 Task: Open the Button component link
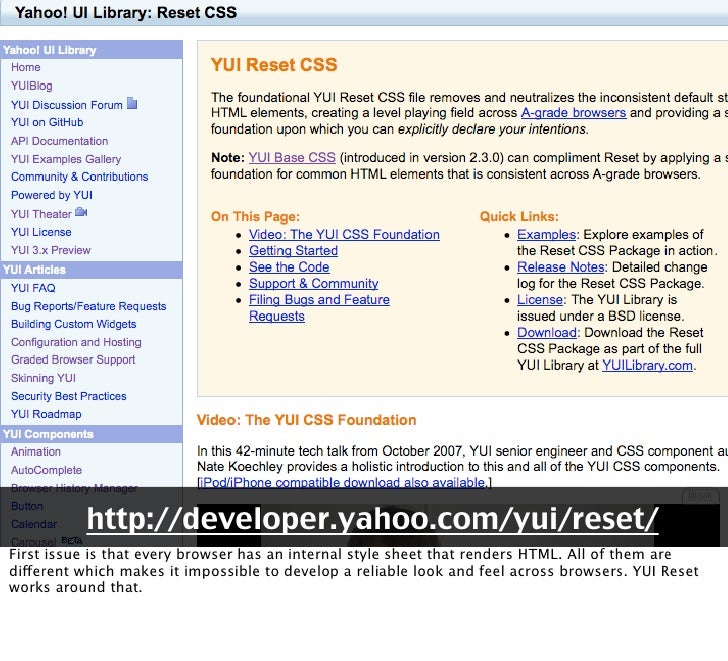[x=27, y=506]
